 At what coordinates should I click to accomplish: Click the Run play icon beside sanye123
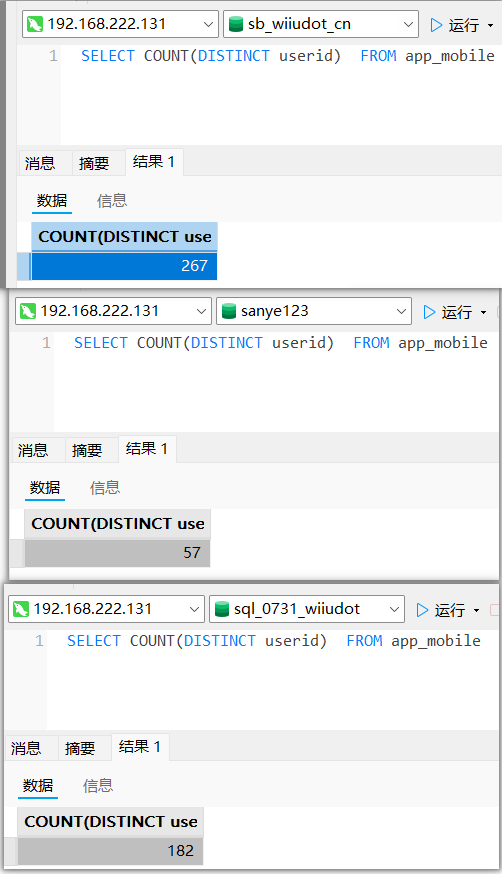coord(429,312)
